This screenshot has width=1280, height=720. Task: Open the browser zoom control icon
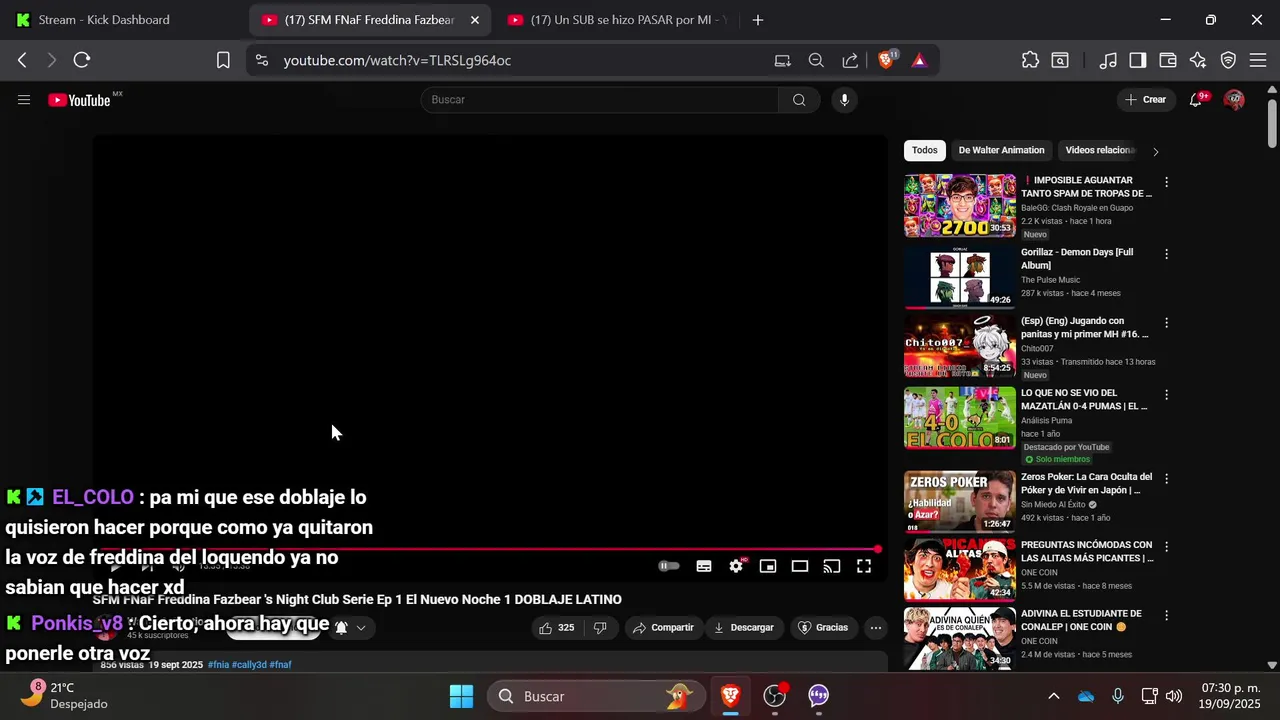point(816,60)
